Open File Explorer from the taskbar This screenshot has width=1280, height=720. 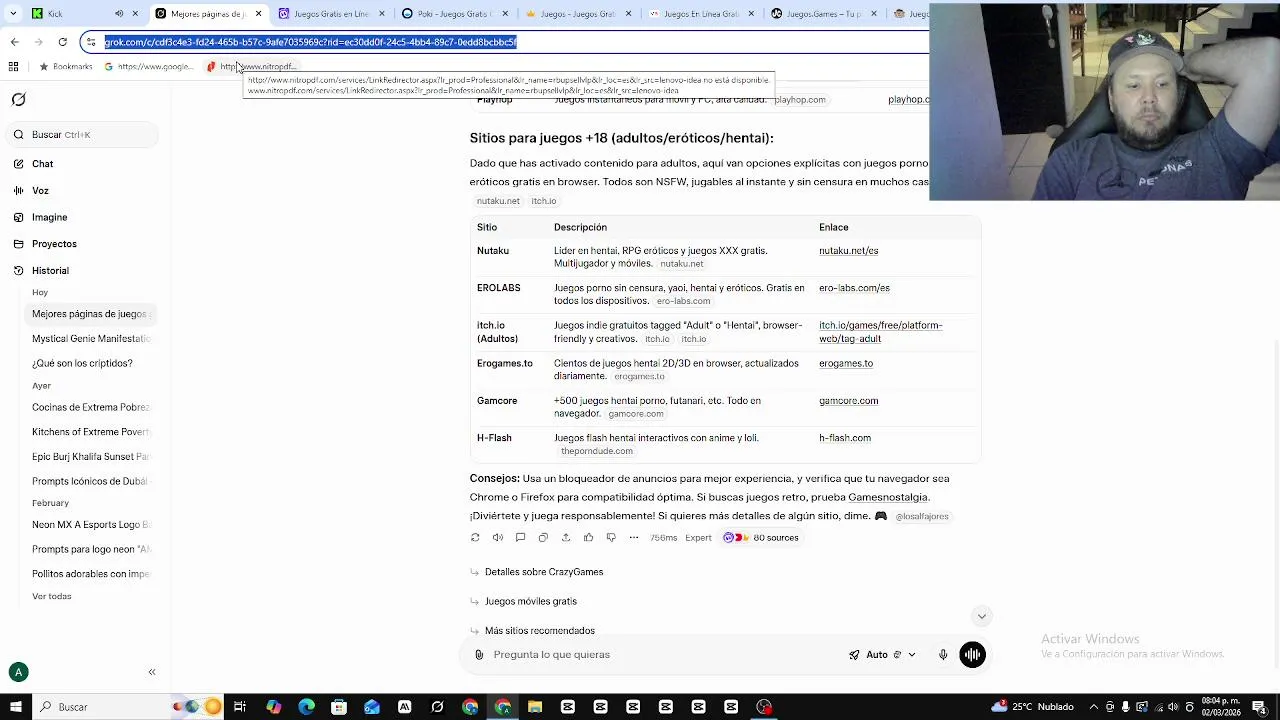point(535,707)
